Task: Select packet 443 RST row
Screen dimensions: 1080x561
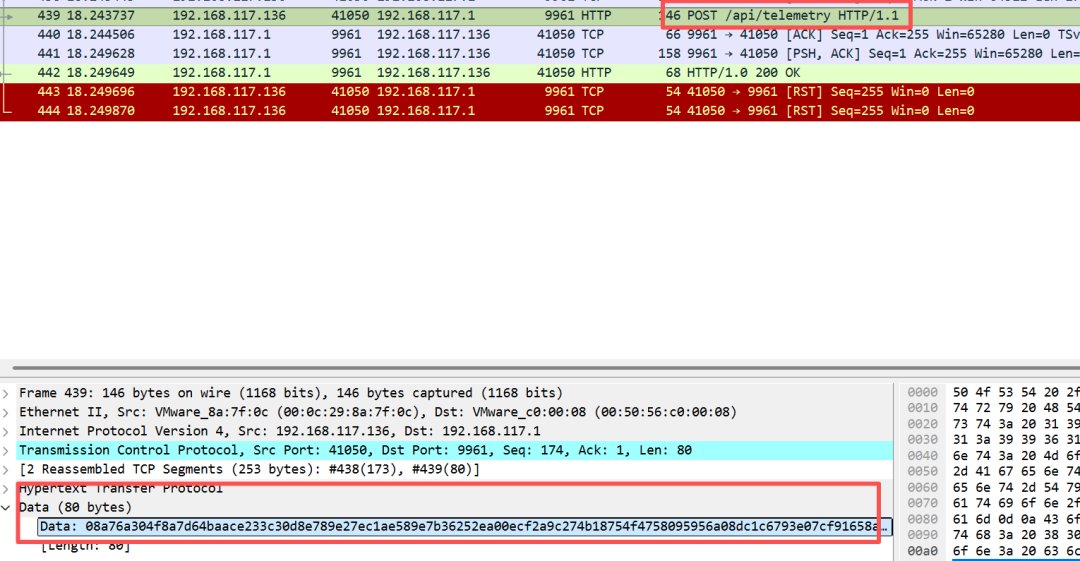Action: [x=540, y=92]
